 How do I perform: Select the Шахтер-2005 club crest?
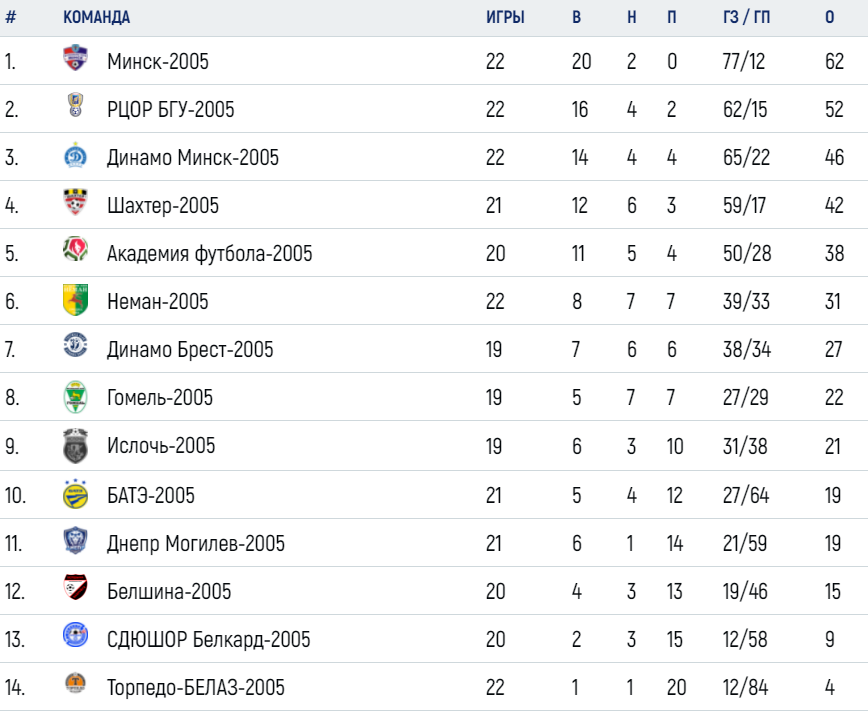(x=75, y=202)
